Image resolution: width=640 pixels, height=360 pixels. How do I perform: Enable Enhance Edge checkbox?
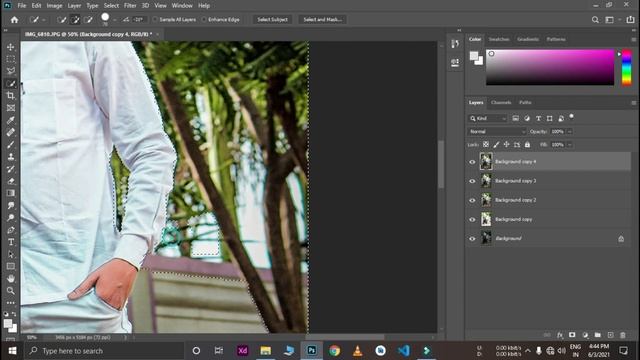click(204, 20)
